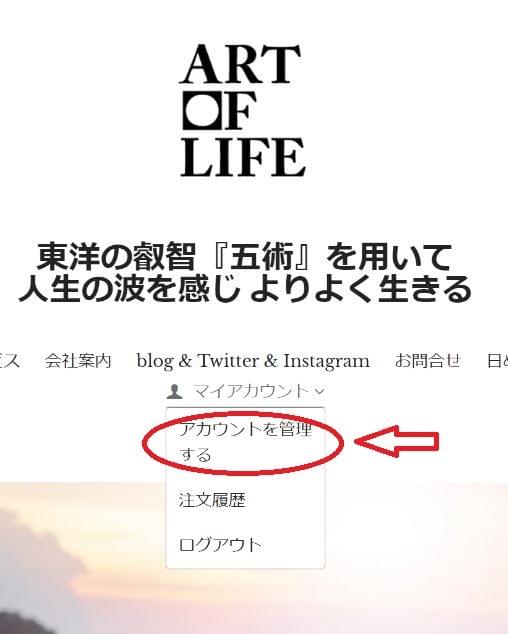Open blog & Twitter & Instagram link
Image resolution: width=508 pixels, height=634 pixels.
pos(253,361)
